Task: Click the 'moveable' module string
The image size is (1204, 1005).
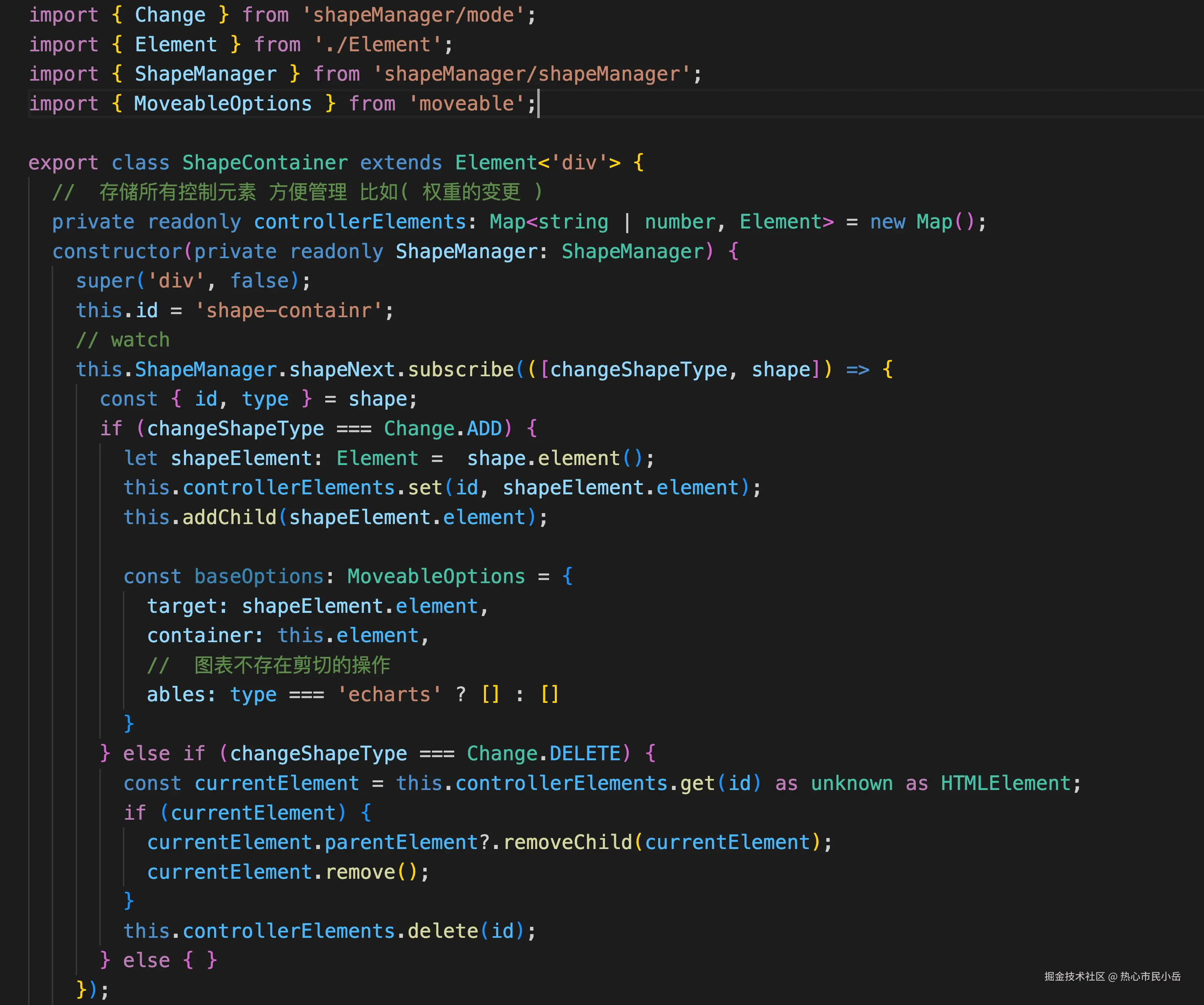Action: 466,104
